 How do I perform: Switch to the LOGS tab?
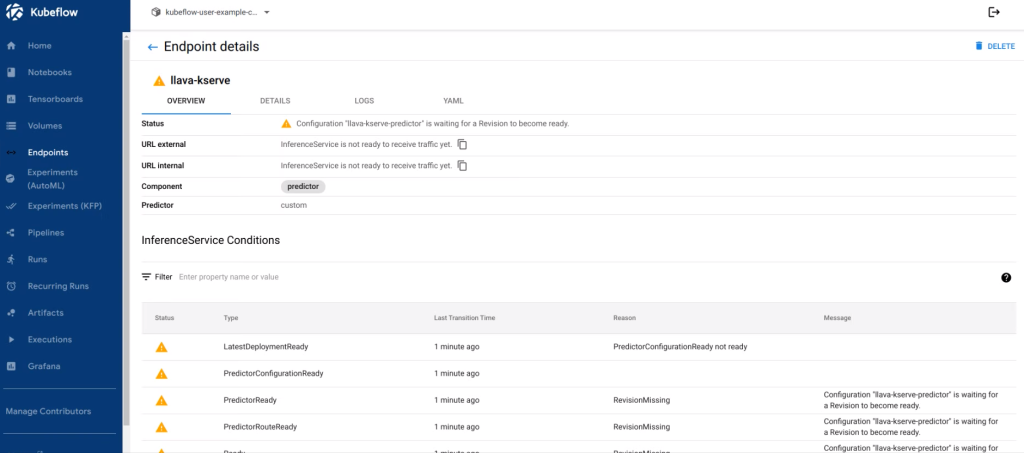coord(364,101)
